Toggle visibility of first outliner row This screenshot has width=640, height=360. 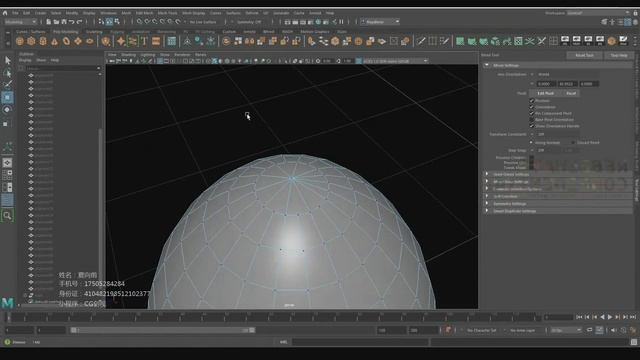pyautogui.click(x=31, y=76)
